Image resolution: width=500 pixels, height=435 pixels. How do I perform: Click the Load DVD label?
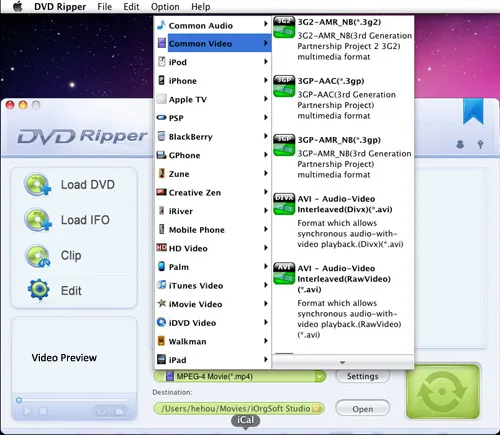point(88,185)
